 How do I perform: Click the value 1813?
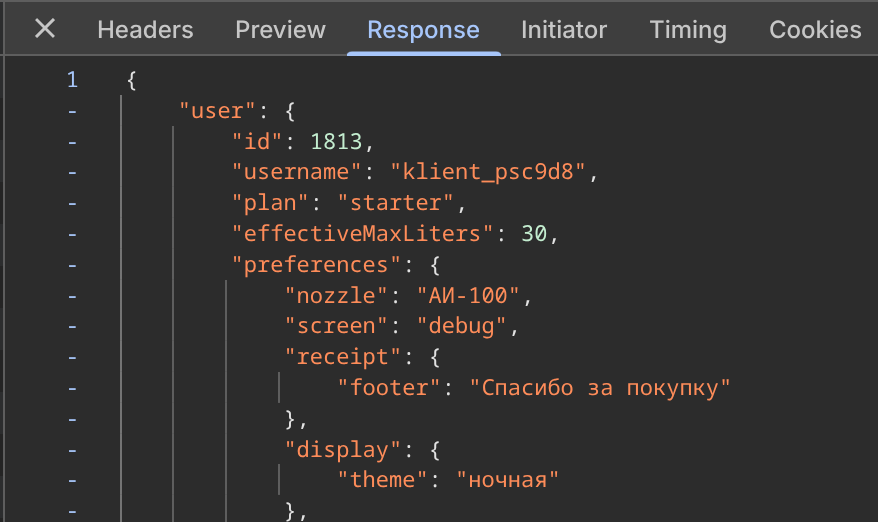[x=336, y=141]
